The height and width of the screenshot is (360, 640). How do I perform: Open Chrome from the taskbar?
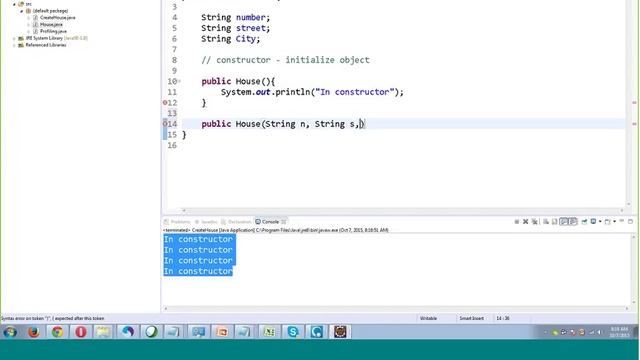[57, 332]
